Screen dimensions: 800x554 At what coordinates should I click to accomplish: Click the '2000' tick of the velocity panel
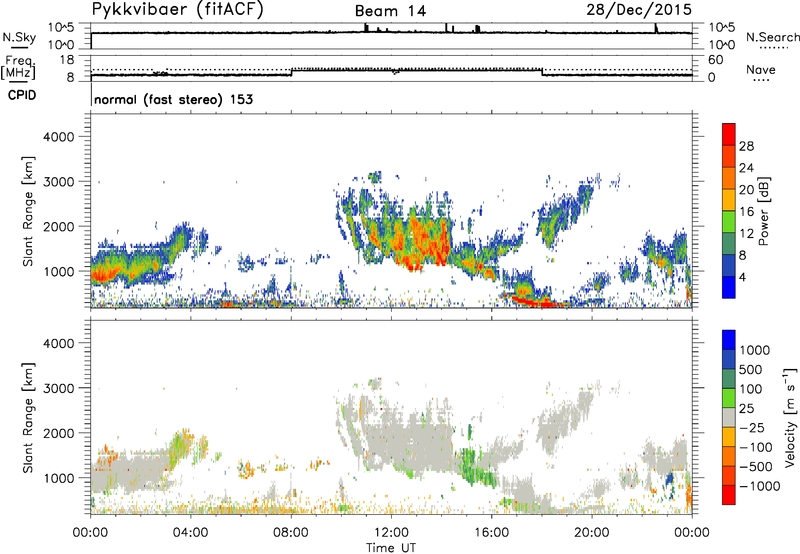tap(58, 433)
